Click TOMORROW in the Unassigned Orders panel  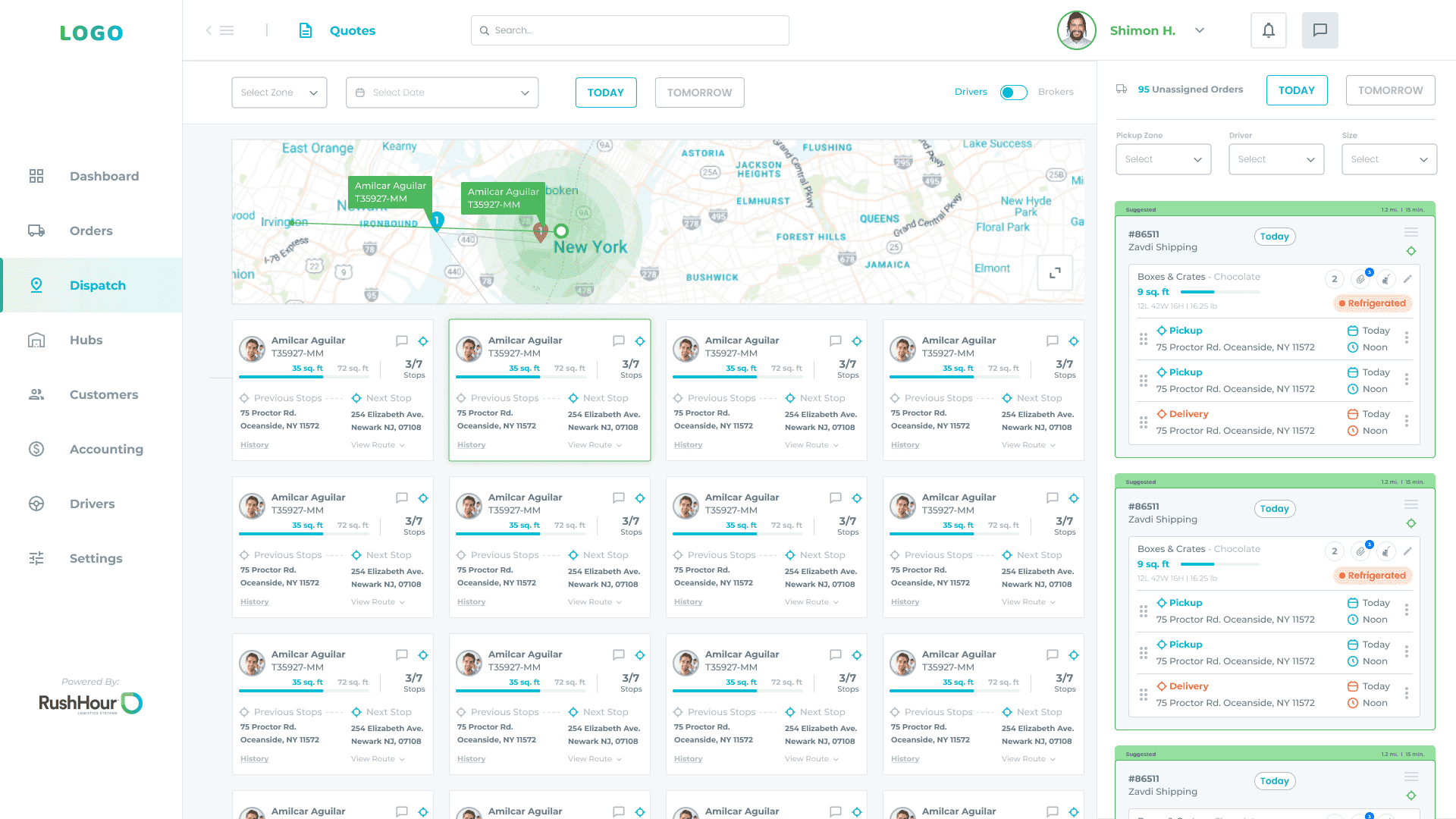1390,90
